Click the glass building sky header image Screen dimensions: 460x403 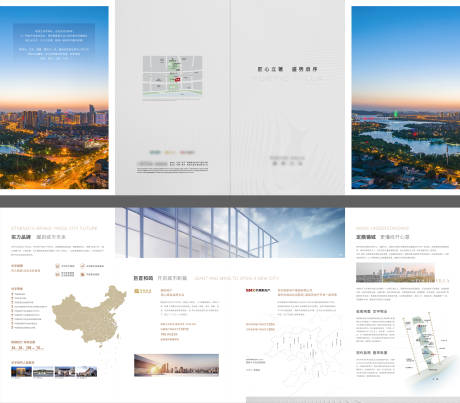[x=230, y=233]
